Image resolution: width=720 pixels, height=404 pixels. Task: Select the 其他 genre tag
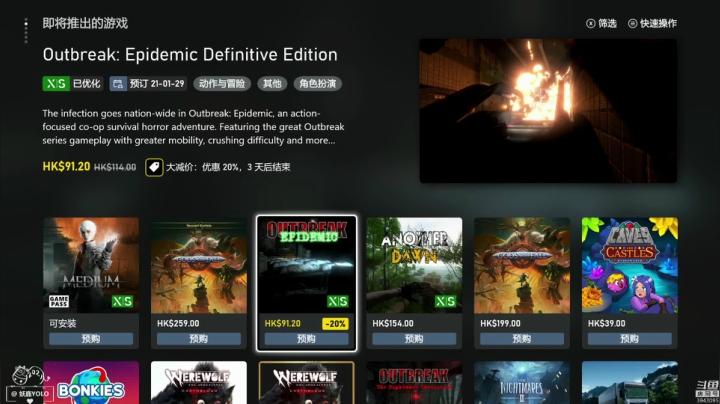click(x=272, y=84)
